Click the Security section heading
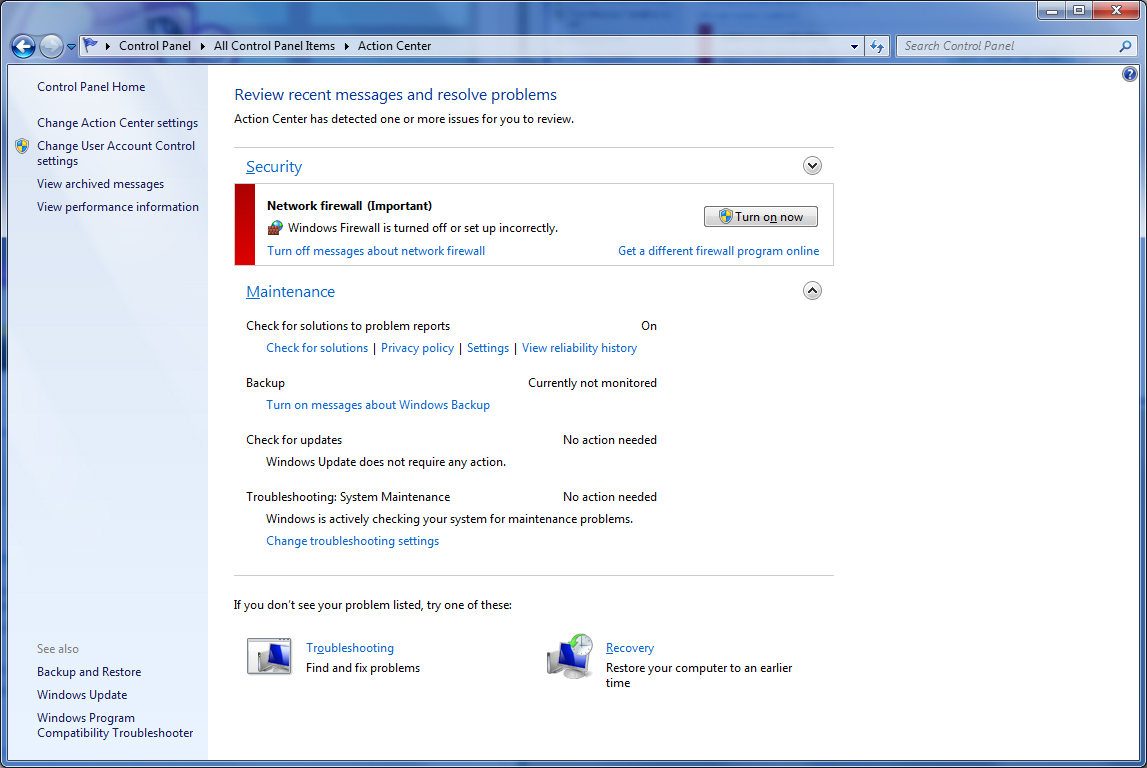 coord(274,167)
